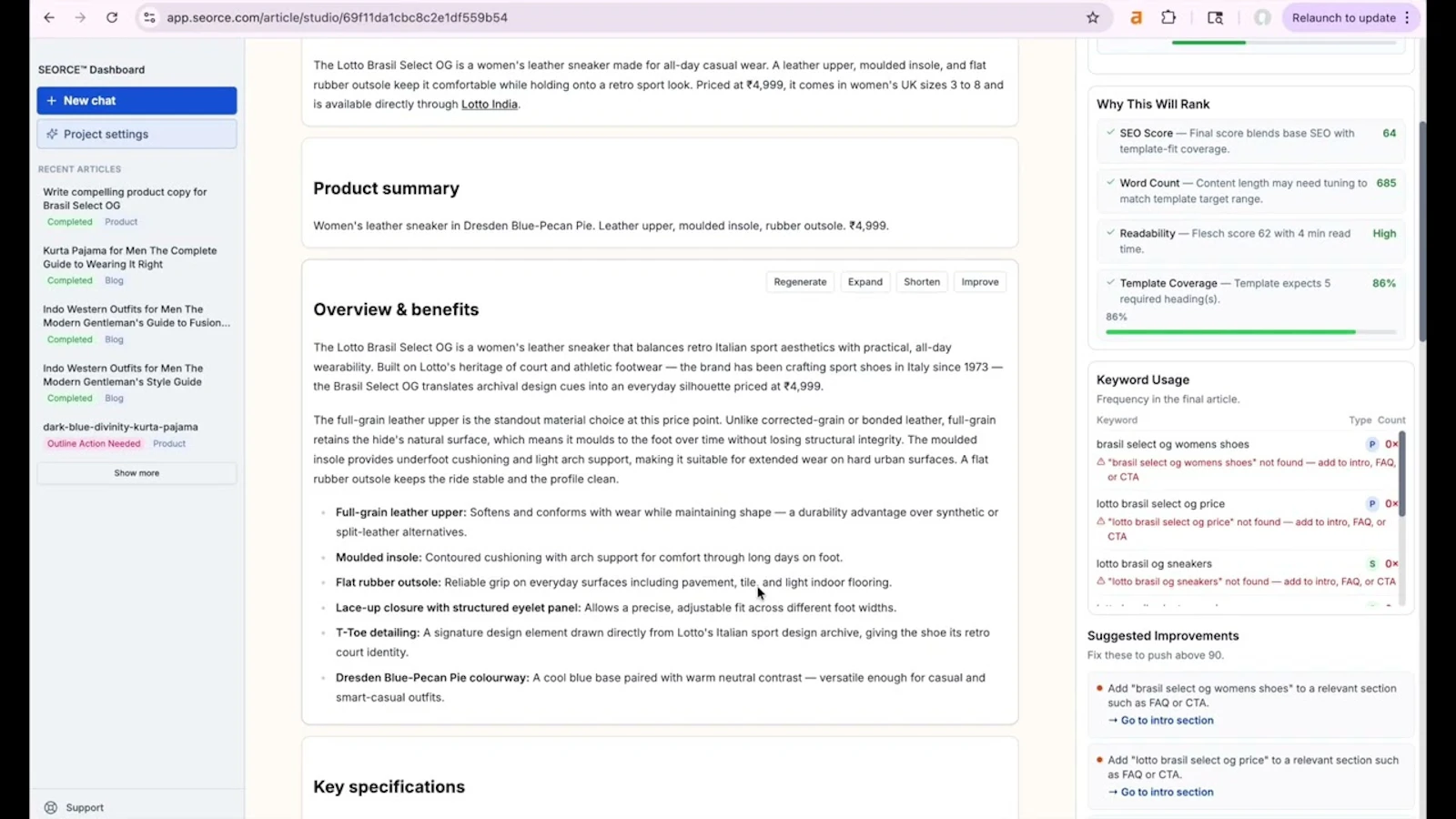Open the browser three-dot menu
1456x819 pixels.
pos(1407,17)
